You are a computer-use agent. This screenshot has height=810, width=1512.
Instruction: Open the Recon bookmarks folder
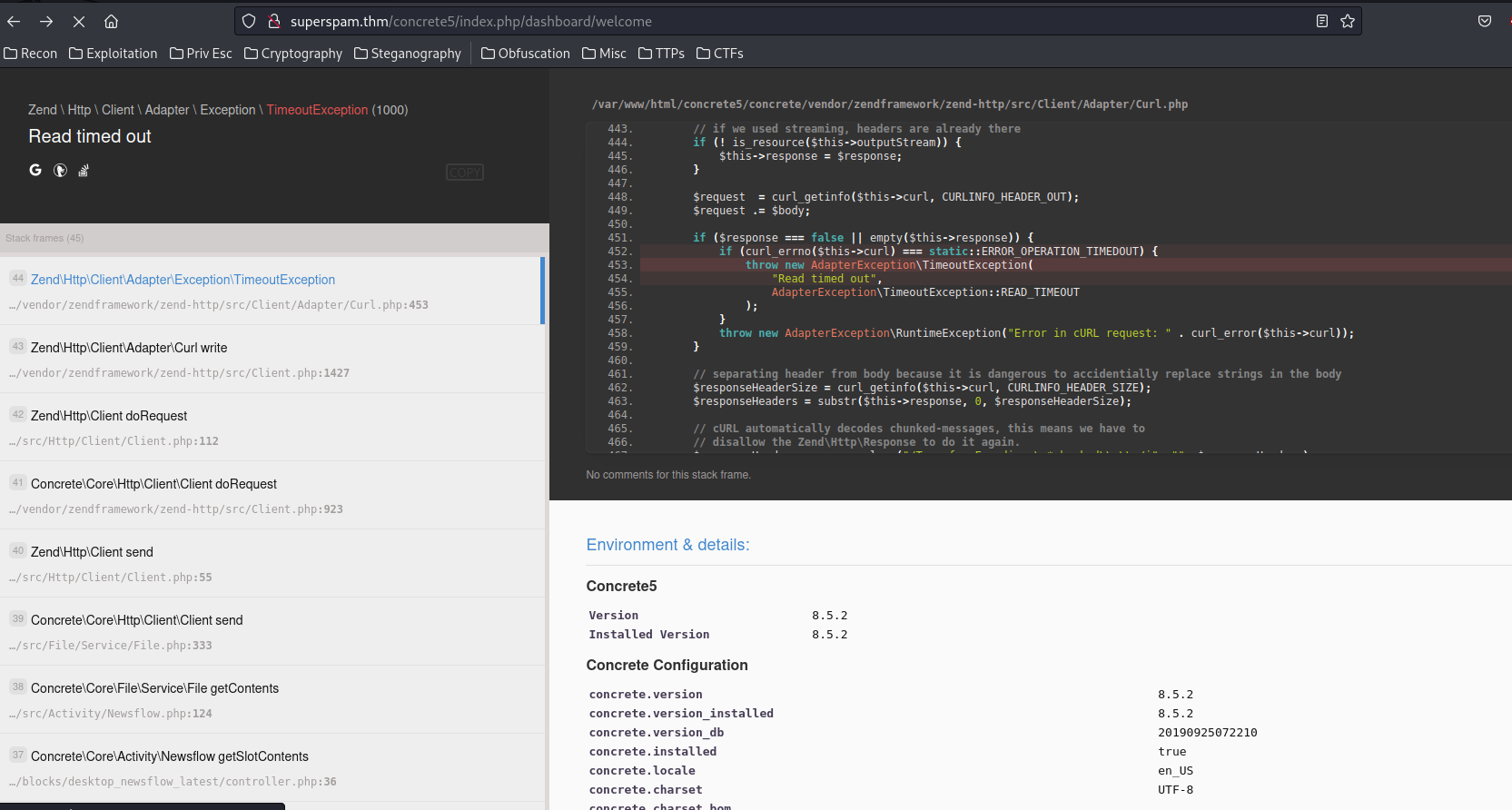[x=31, y=54]
